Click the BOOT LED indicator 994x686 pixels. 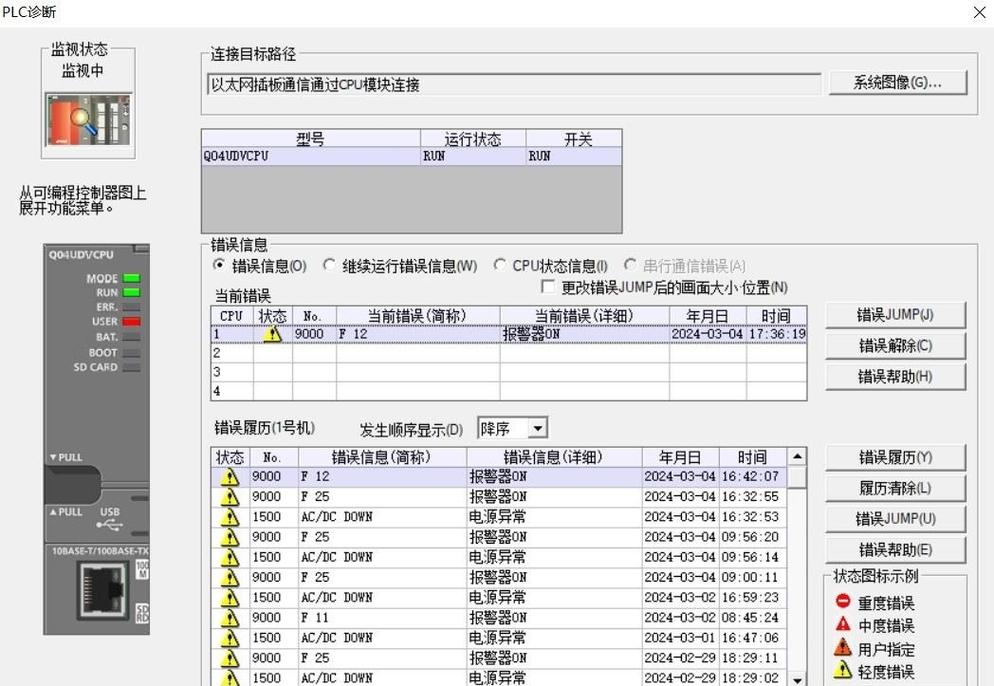[132, 353]
